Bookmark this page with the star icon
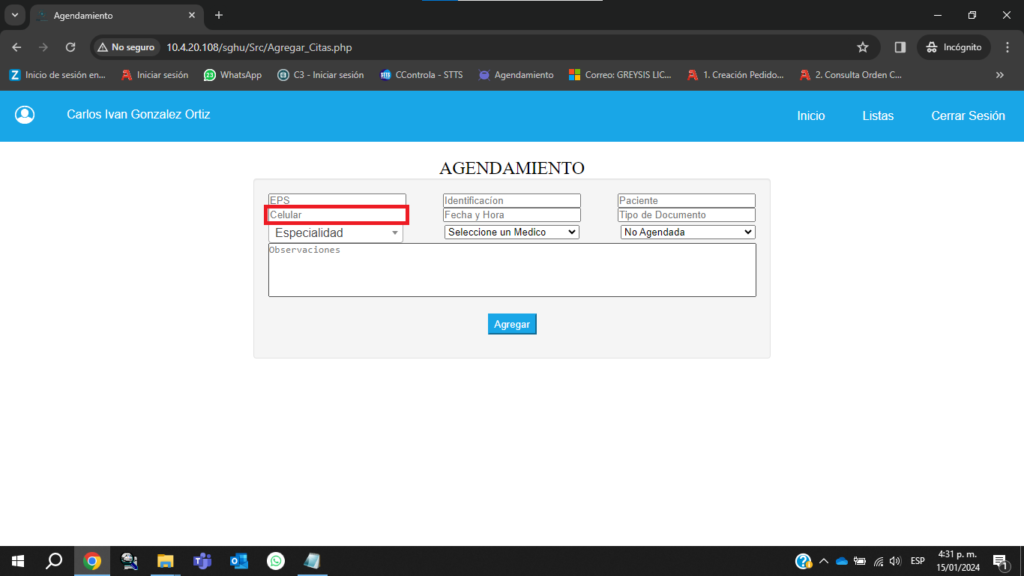Viewport: 1024px width, 576px height. pos(862,47)
